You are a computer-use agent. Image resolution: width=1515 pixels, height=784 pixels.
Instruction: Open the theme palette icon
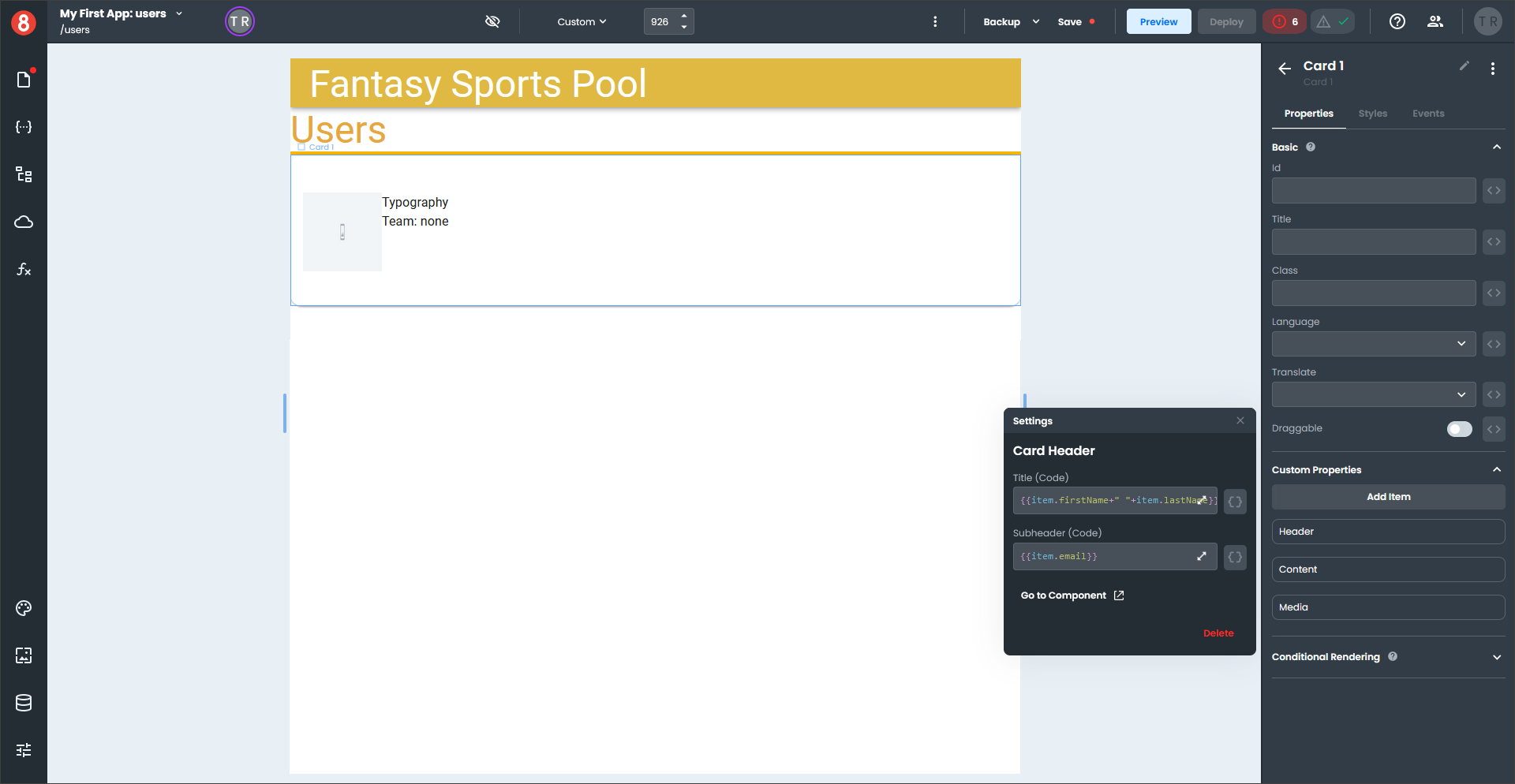[24, 608]
